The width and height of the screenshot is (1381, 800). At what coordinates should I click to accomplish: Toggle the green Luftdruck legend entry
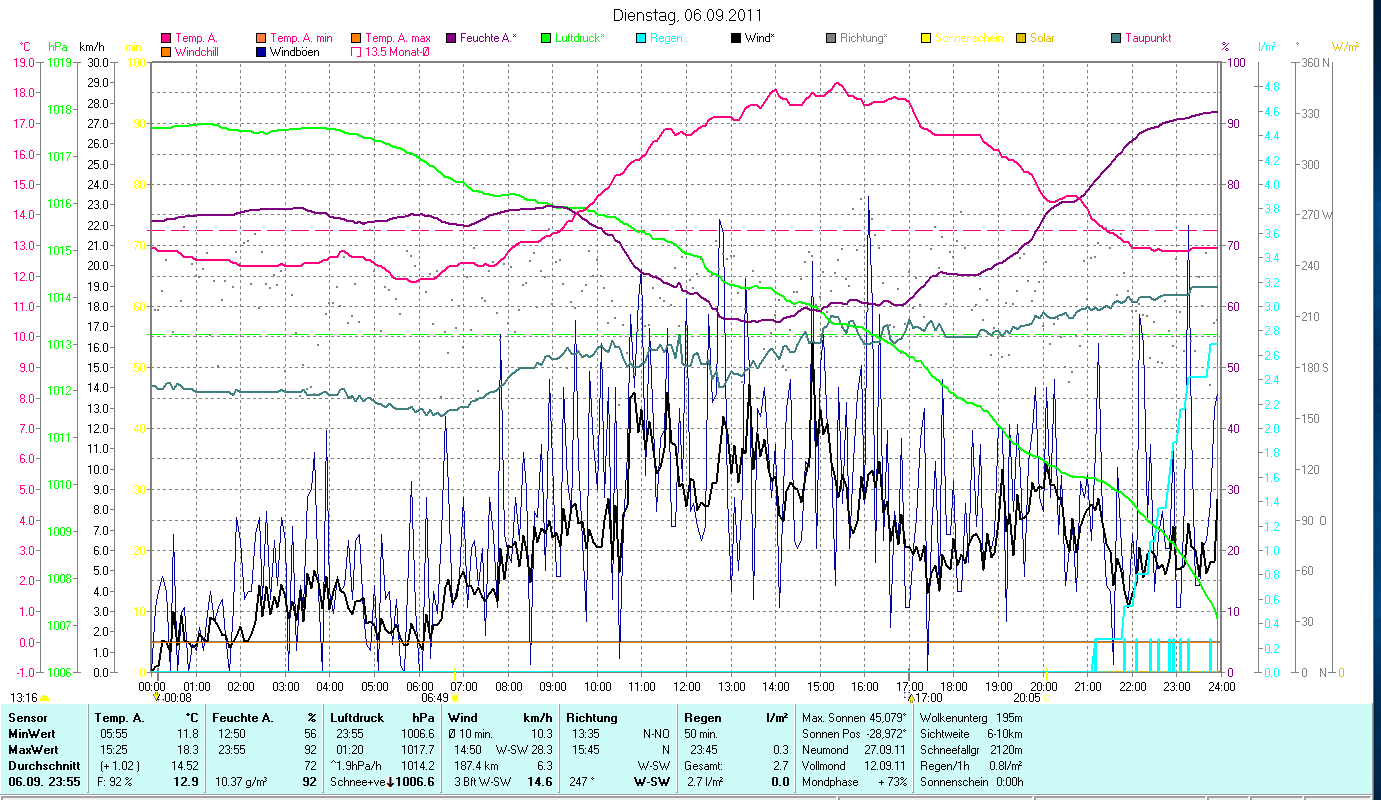[546, 38]
